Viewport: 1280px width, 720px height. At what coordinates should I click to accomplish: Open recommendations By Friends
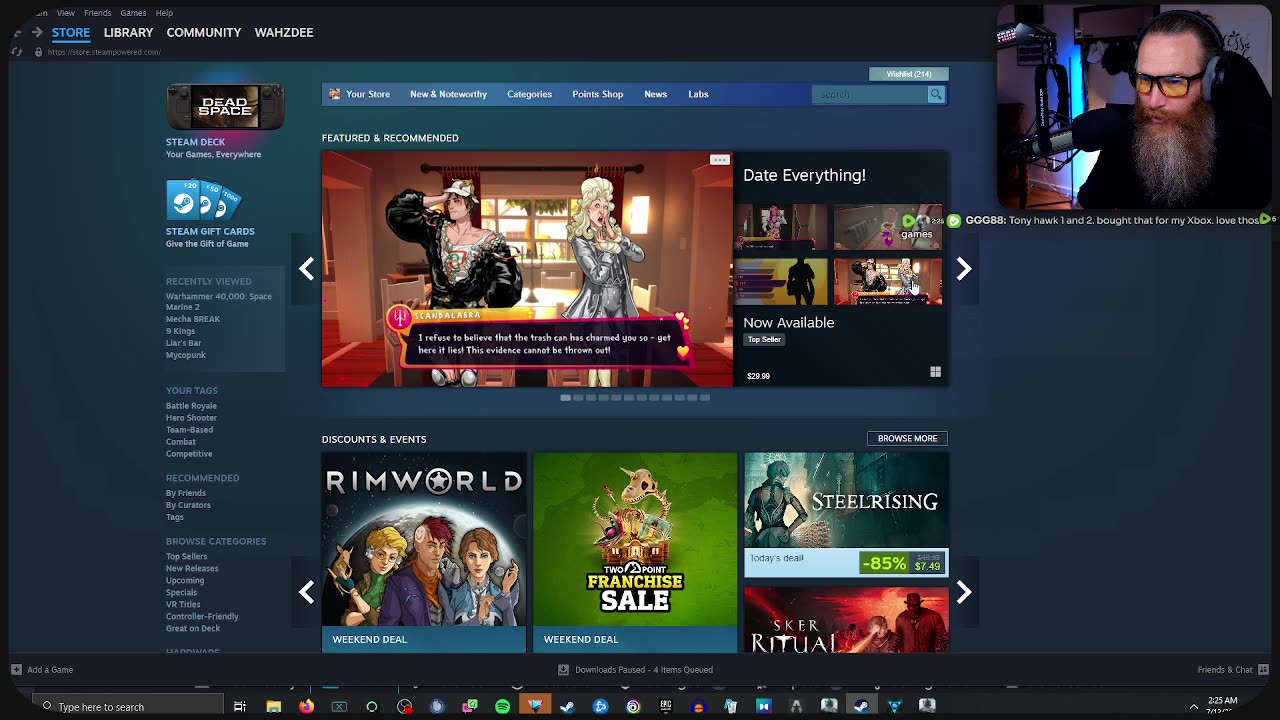186,493
